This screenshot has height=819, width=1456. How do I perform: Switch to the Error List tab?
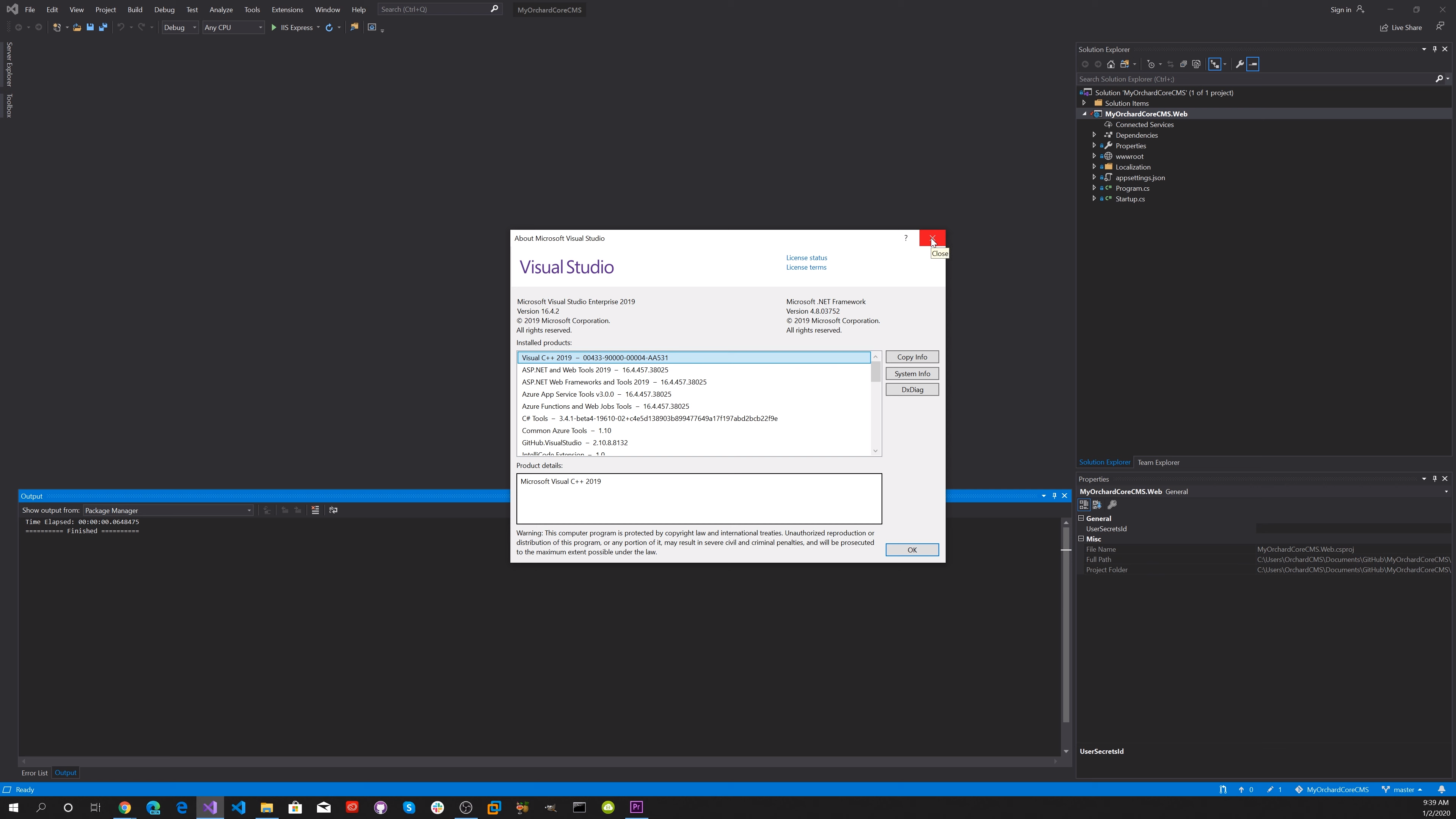pyautogui.click(x=35, y=773)
